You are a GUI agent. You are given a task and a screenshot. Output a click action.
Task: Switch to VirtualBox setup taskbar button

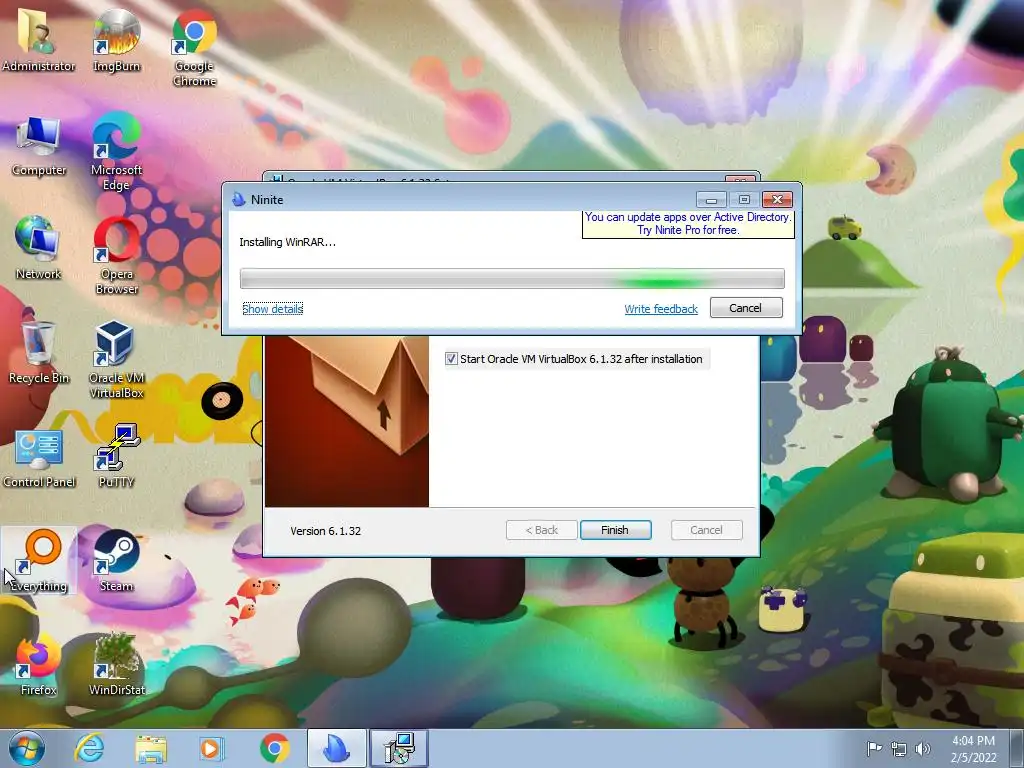399,748
